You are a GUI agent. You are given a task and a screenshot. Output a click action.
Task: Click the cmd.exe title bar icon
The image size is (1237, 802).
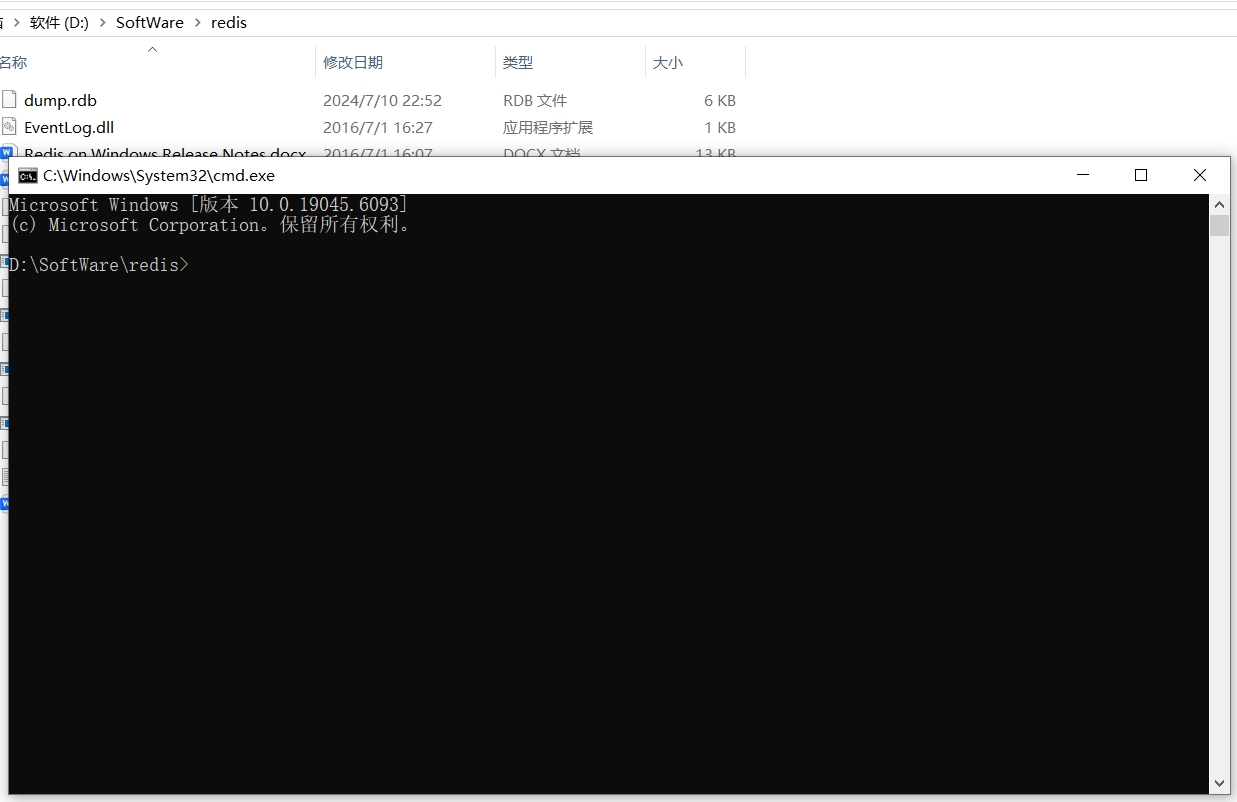28,175
